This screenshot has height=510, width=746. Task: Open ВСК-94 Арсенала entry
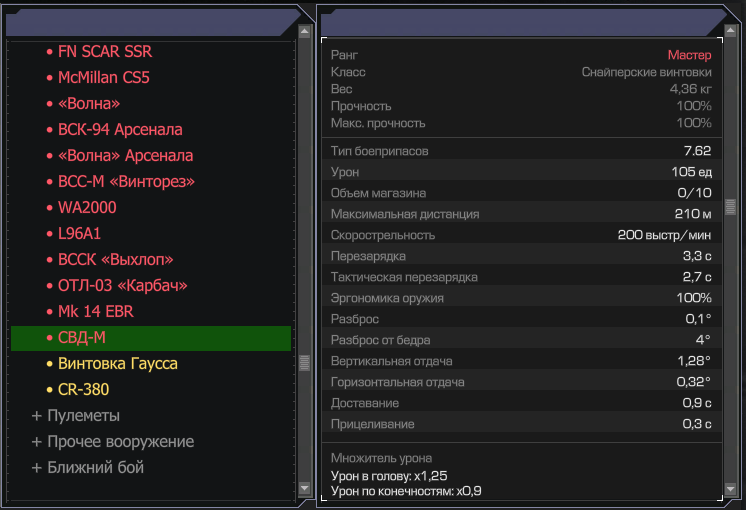(x=120, y=129)
